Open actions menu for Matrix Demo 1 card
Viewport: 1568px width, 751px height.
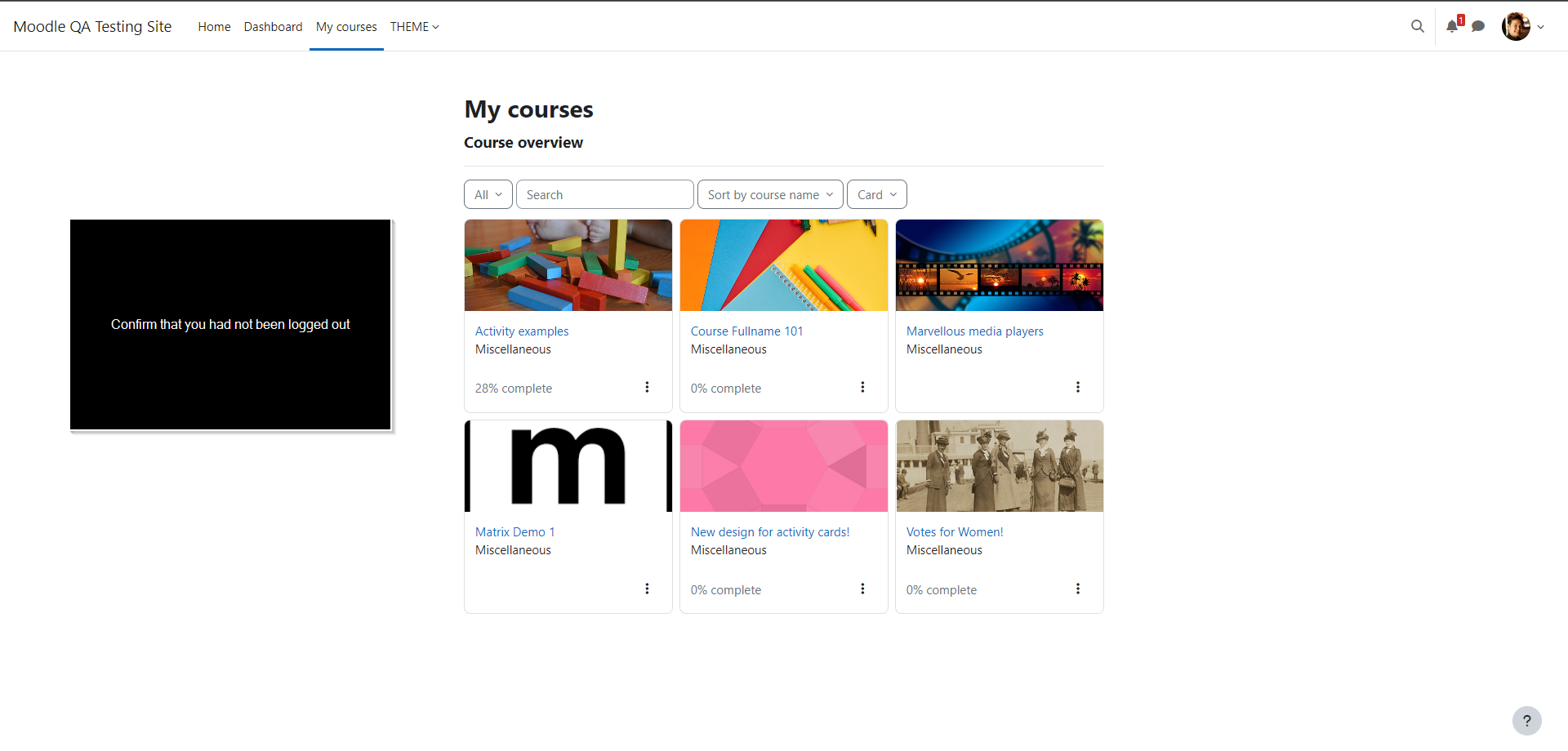[x=647, y=589]
